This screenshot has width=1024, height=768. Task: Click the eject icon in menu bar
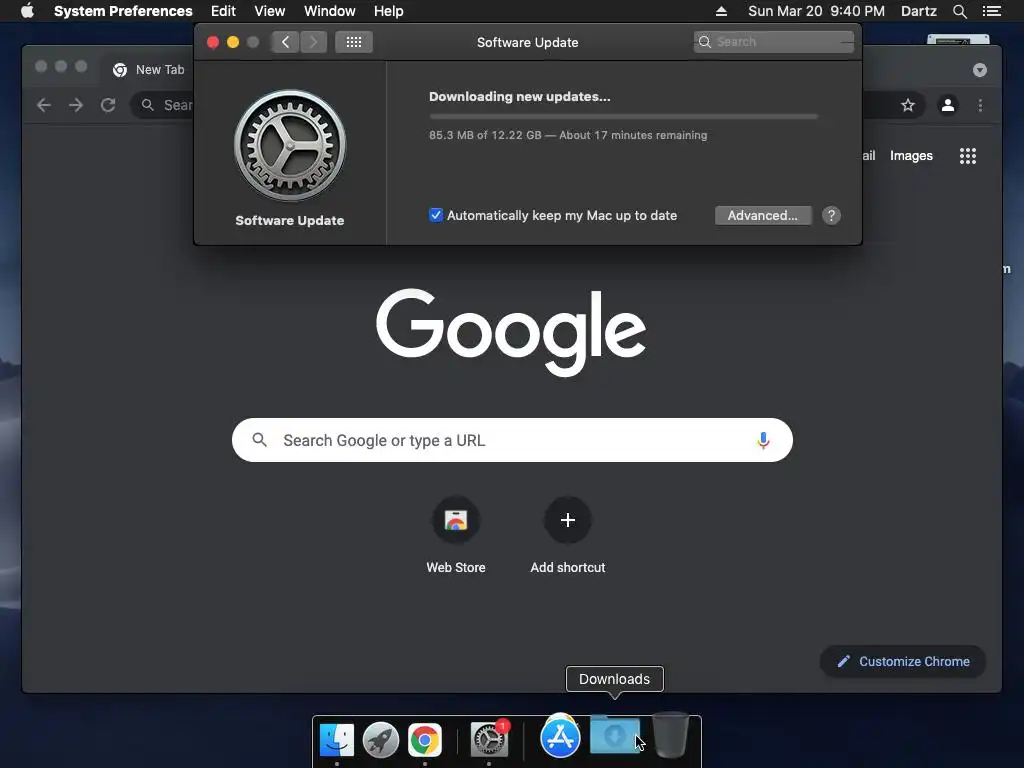[x=721, y=11]
